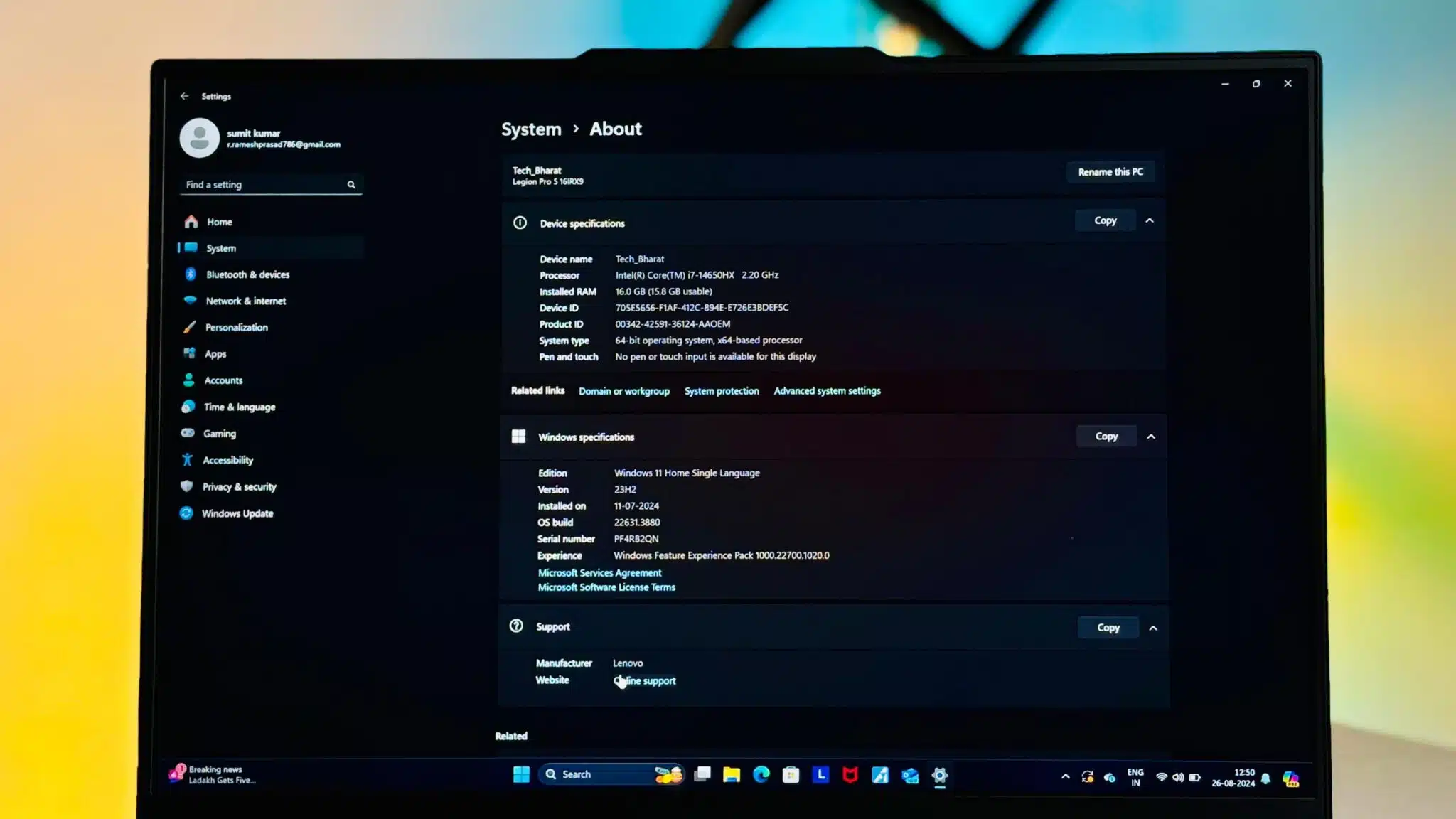
Task: Click the McAfee icon on the taskbar
Action: (850, 774)
